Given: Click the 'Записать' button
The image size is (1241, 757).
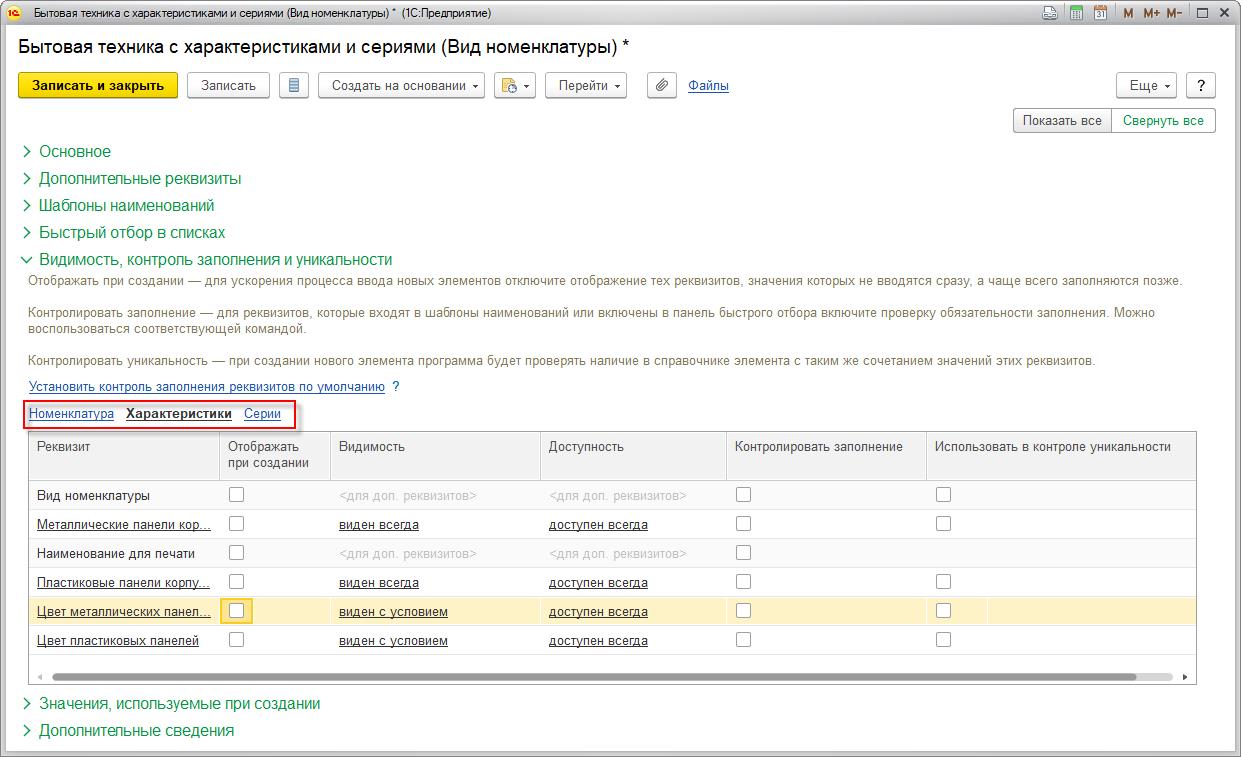Looking at the screenshot, I should (x=228, y=86).
